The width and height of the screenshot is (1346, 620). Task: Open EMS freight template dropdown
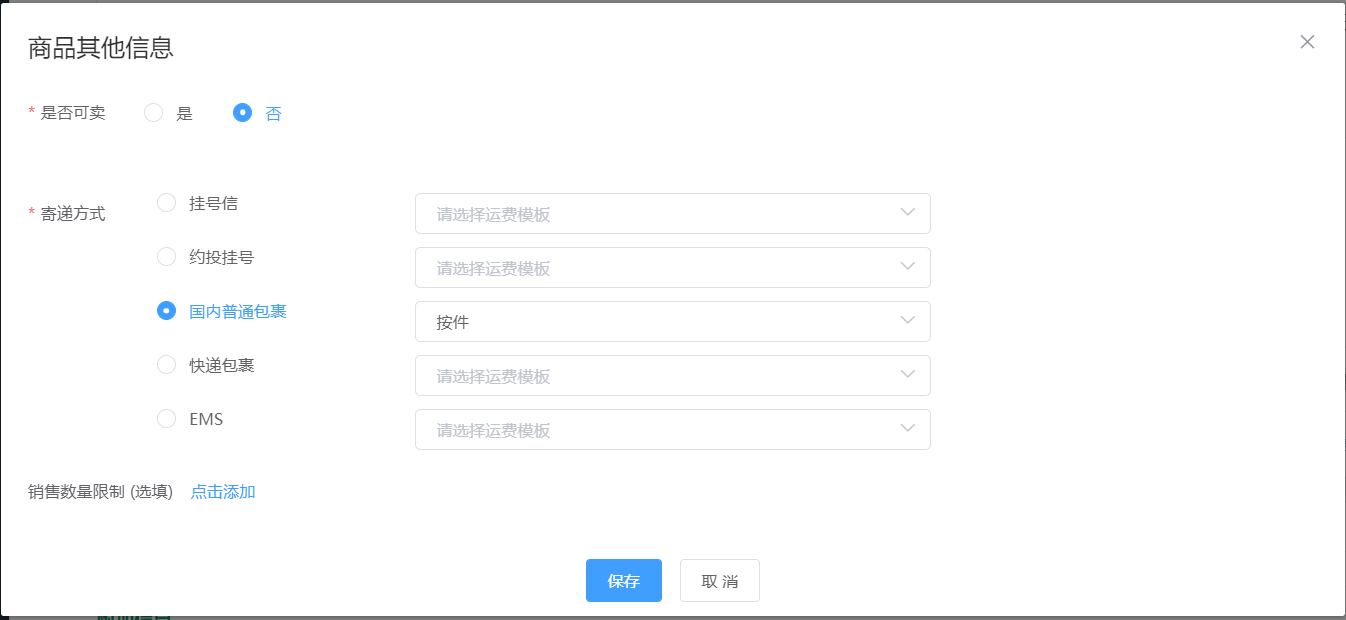(672, 430)
